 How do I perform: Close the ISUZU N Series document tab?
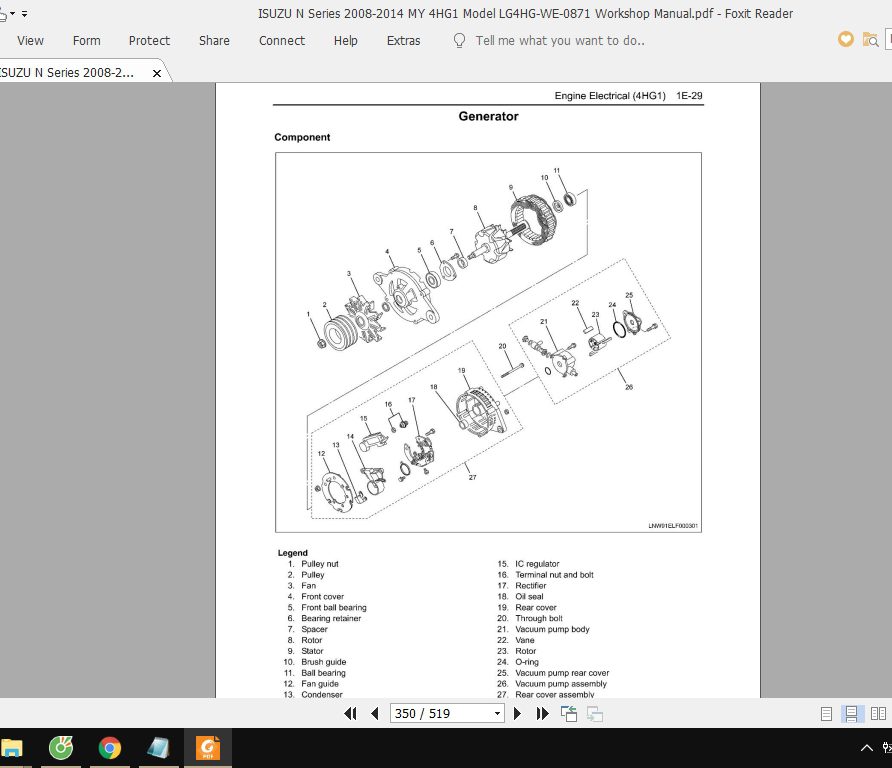[x=157, y=73]
